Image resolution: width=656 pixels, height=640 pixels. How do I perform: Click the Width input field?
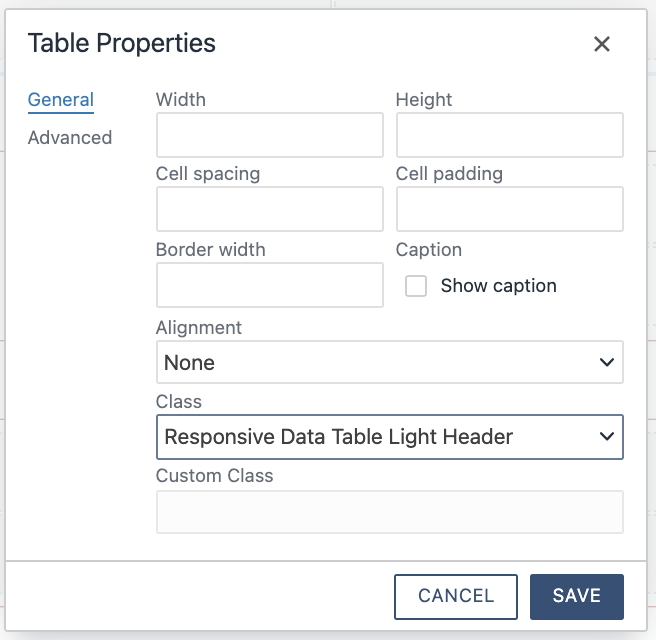pyautogui.click(x=270, y=135)
